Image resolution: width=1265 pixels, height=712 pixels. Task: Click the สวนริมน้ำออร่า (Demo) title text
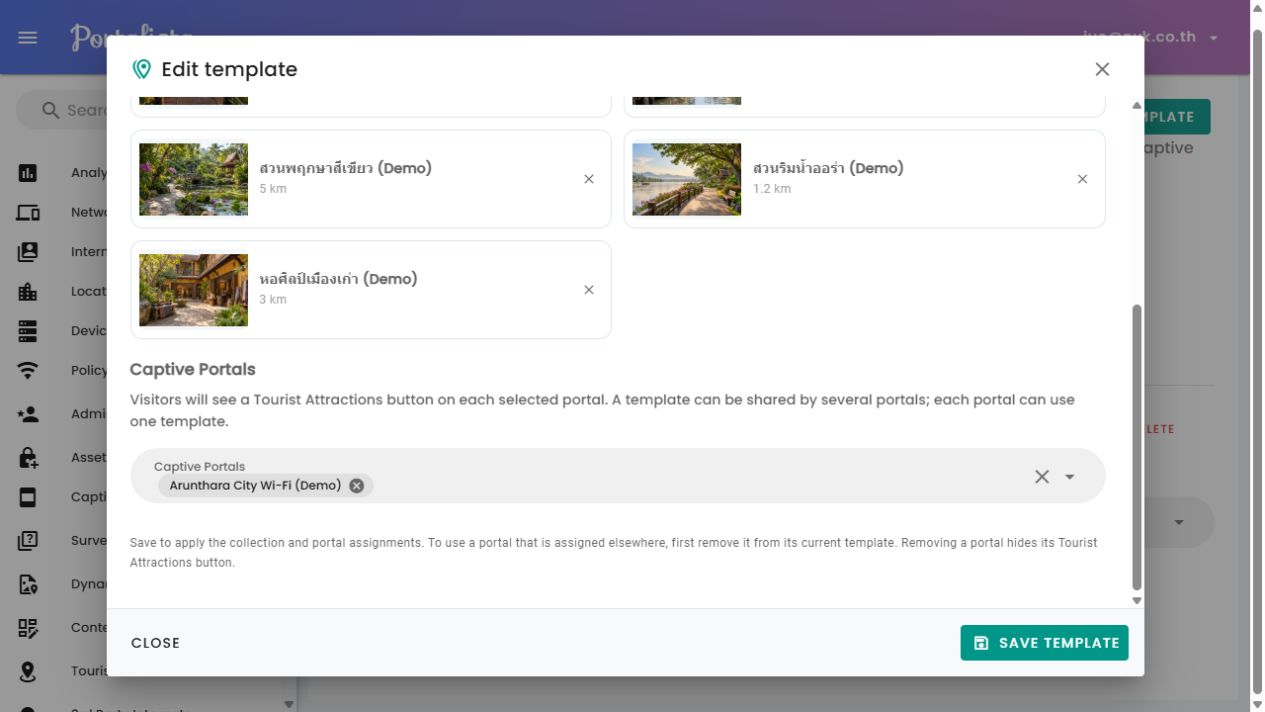click(x=828, y=168)
